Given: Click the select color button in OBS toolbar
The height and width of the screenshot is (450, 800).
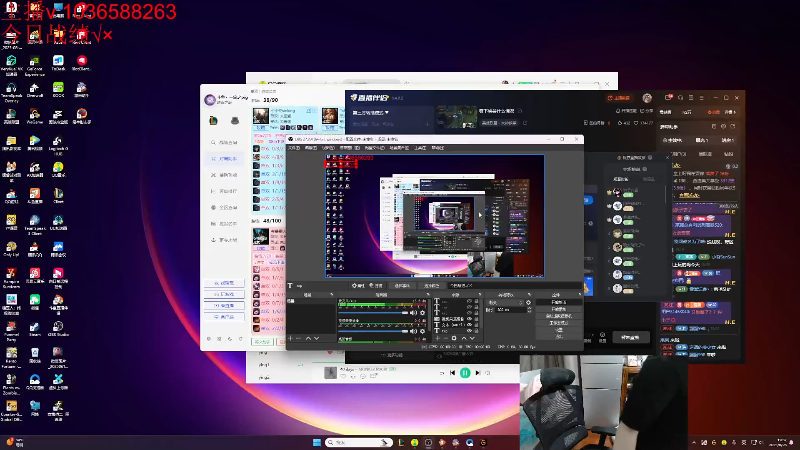Looking at the screenshot, I should 432,286.
